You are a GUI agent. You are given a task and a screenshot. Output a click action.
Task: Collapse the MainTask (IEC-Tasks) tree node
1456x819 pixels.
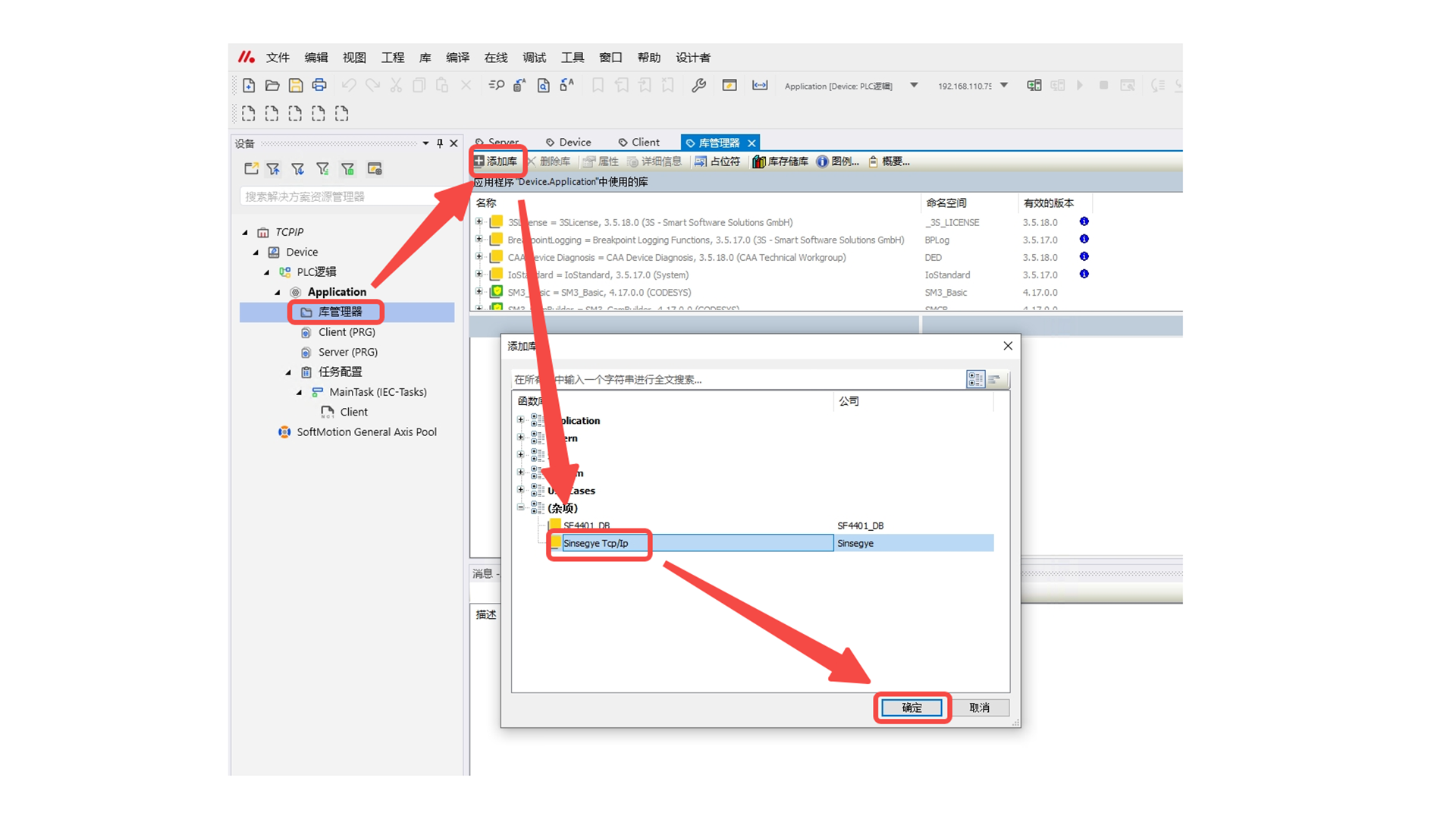(x=299, y=392)
